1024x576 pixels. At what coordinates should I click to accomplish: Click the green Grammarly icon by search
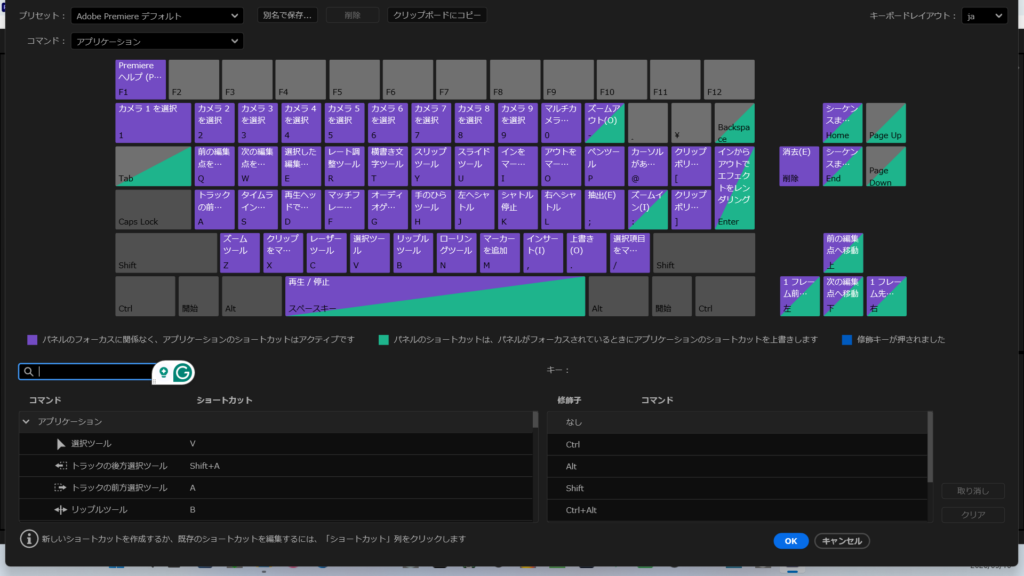(183, 372)
